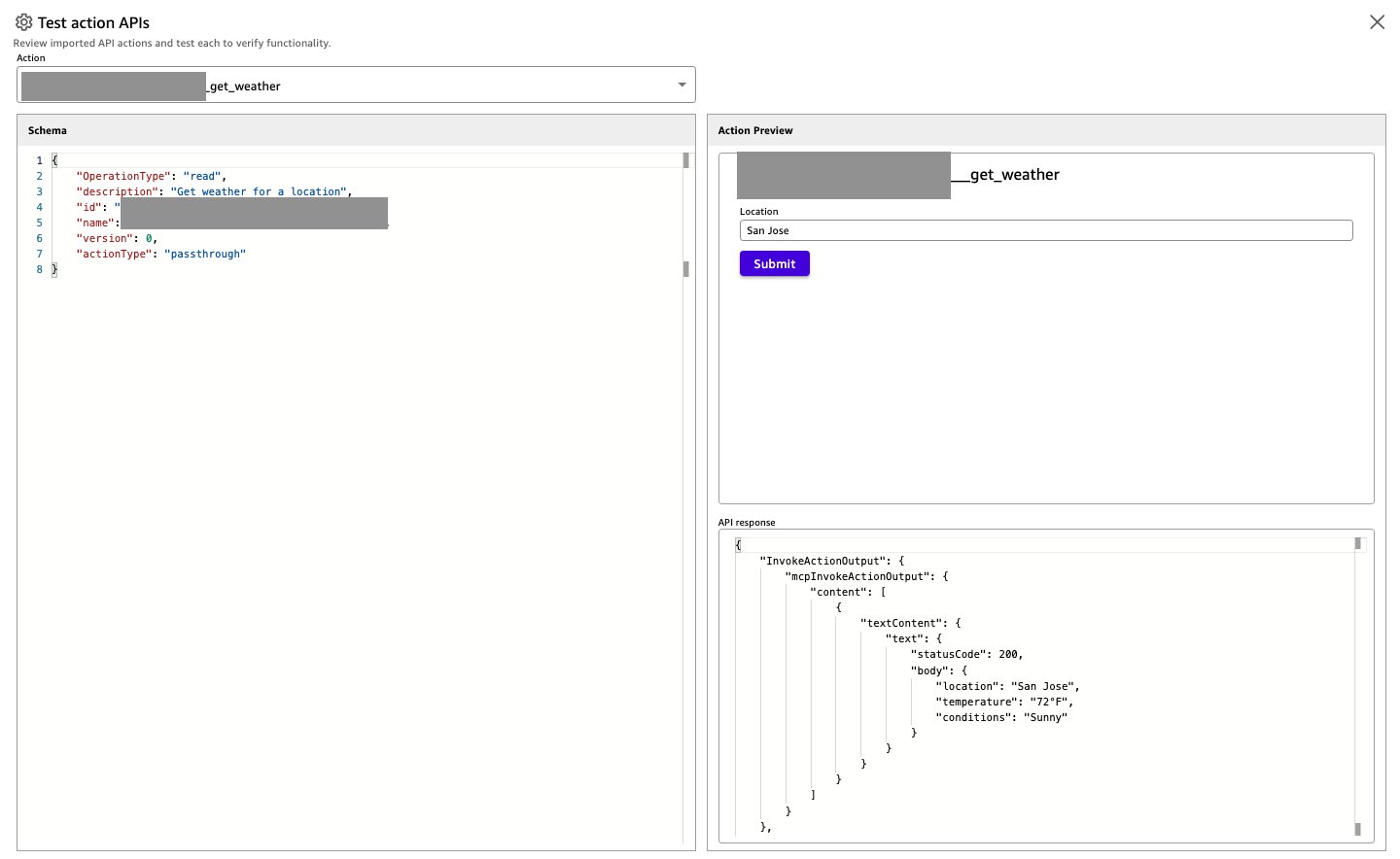Click the Location input field
1400x859 pixels.
pos(1045,230)
